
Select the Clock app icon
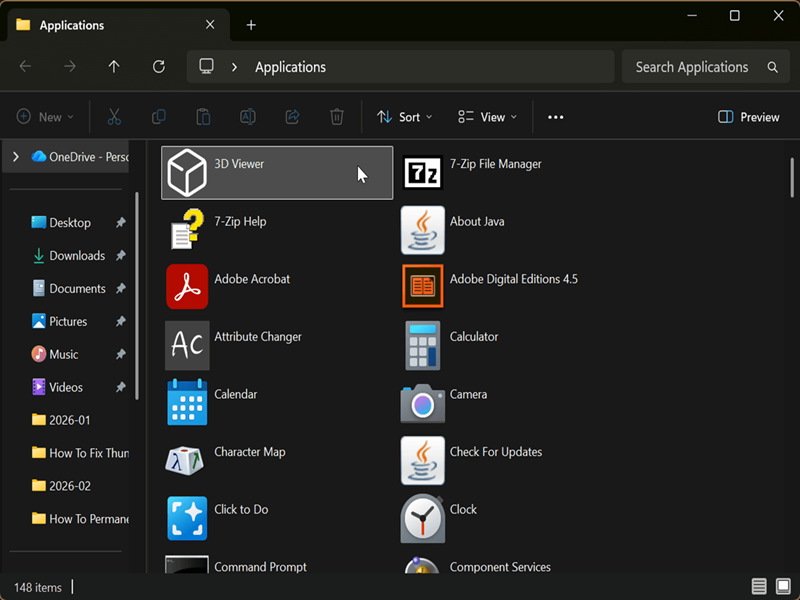click(x=422, y=519)
